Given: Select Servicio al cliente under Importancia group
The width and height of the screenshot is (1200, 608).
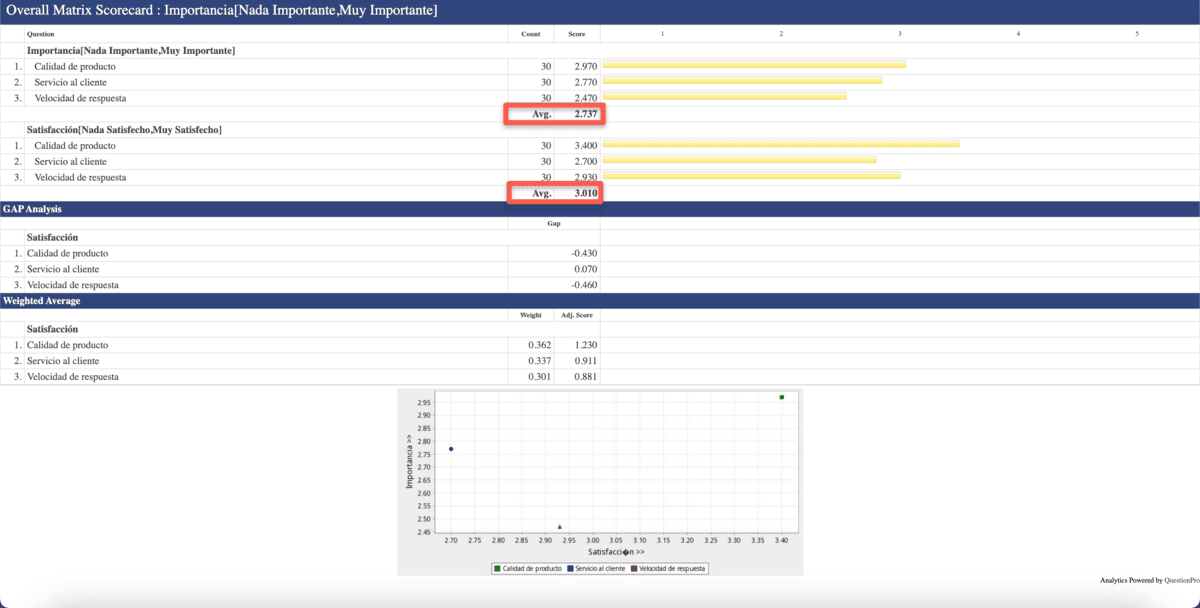Looking at the screenshot, I should [70, 82].
